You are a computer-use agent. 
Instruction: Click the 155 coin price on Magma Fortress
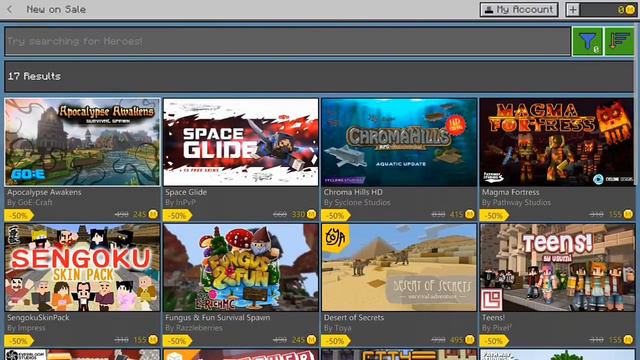(x=616, y=215)
